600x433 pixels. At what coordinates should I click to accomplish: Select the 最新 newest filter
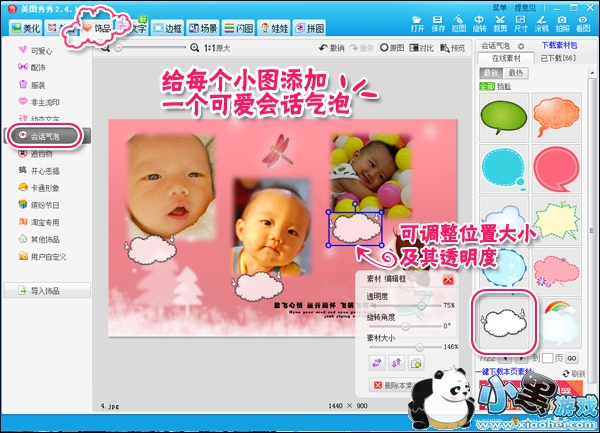pos(491,73)
